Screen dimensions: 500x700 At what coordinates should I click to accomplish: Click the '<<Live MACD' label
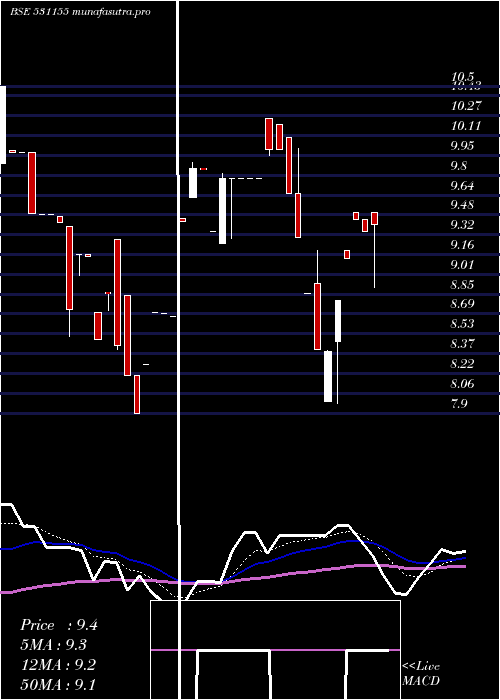[x=421, y=673]
